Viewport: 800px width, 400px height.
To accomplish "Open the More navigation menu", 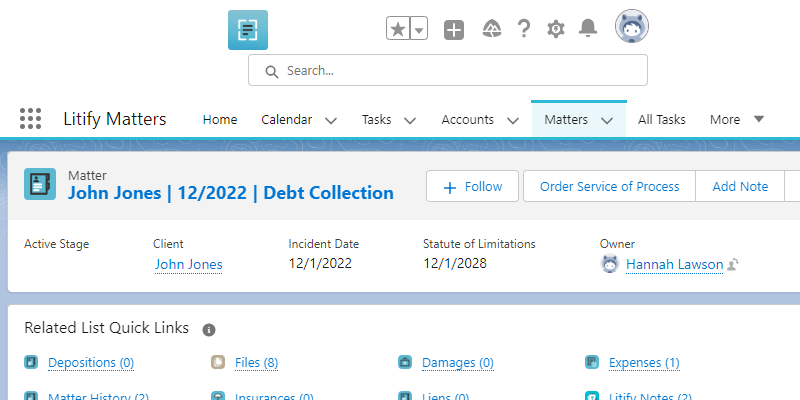I will pos(736,119).
